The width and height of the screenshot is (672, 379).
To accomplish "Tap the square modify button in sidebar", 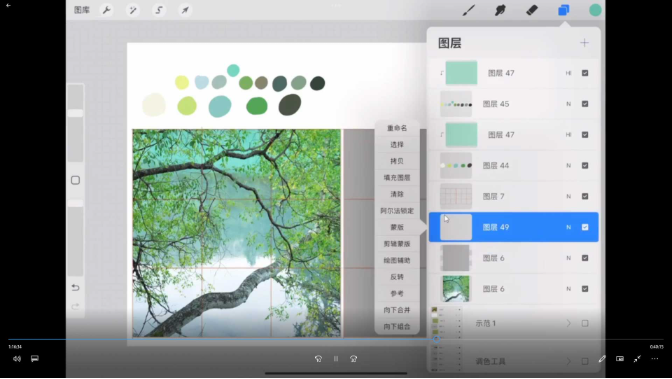I will (75, 180).
